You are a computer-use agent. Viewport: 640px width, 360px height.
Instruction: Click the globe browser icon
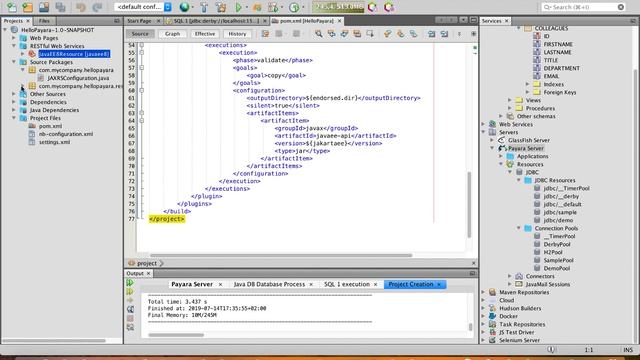pos(184,7)
